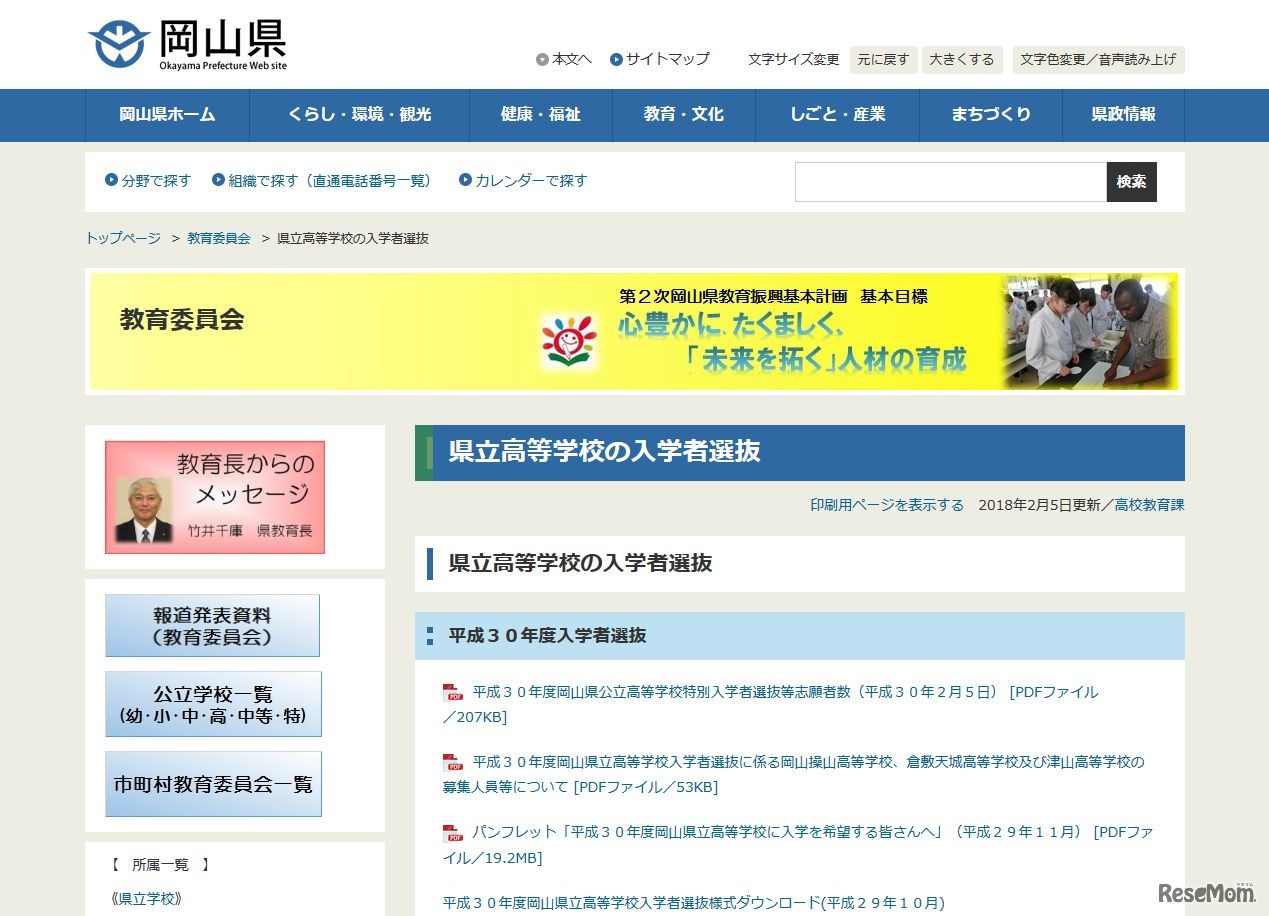The height and width of the screenshot is (916, 1269).
Task: Click the arrow icon beside 本文へ
Action: click(542, 59)
